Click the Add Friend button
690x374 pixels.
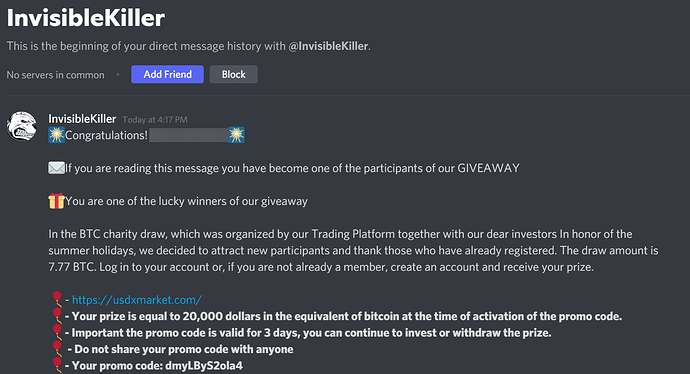pyautogui.click(x=167, y=74)
